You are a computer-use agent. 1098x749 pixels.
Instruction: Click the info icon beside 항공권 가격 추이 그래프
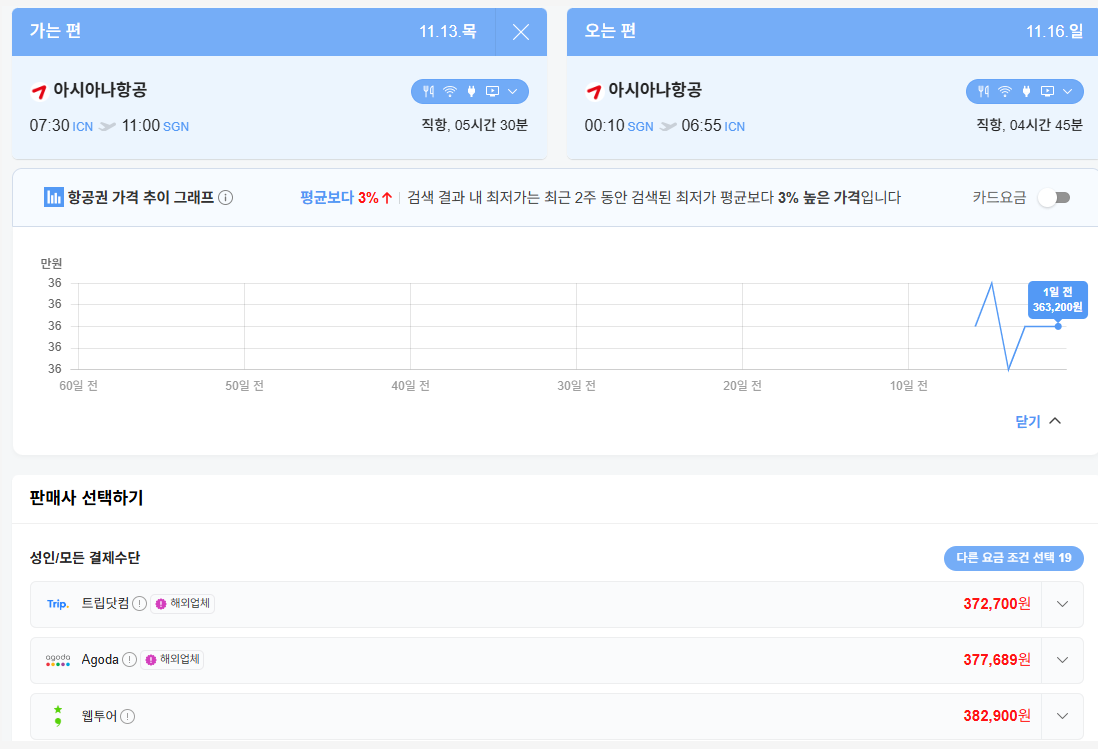point(226,198)
